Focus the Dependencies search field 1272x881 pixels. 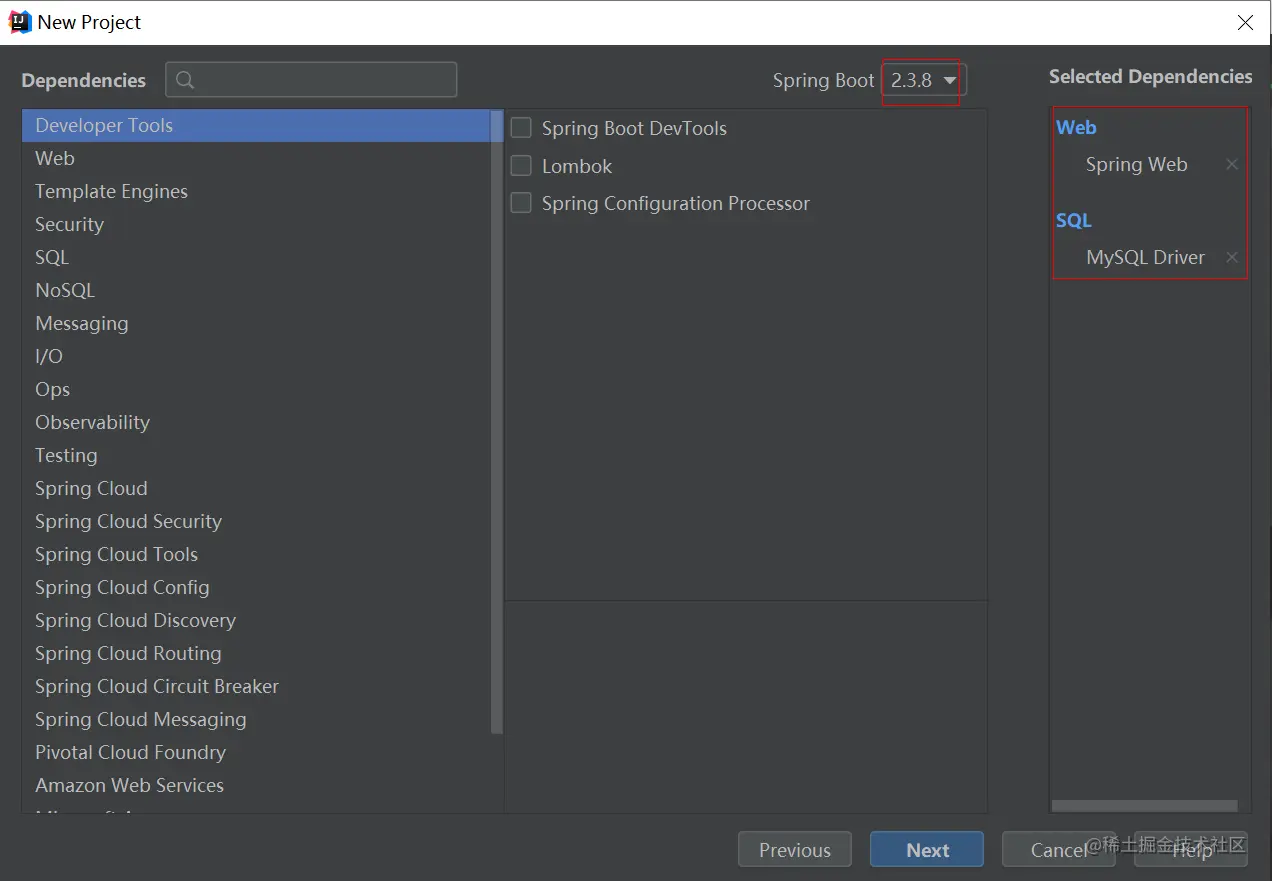311,80
